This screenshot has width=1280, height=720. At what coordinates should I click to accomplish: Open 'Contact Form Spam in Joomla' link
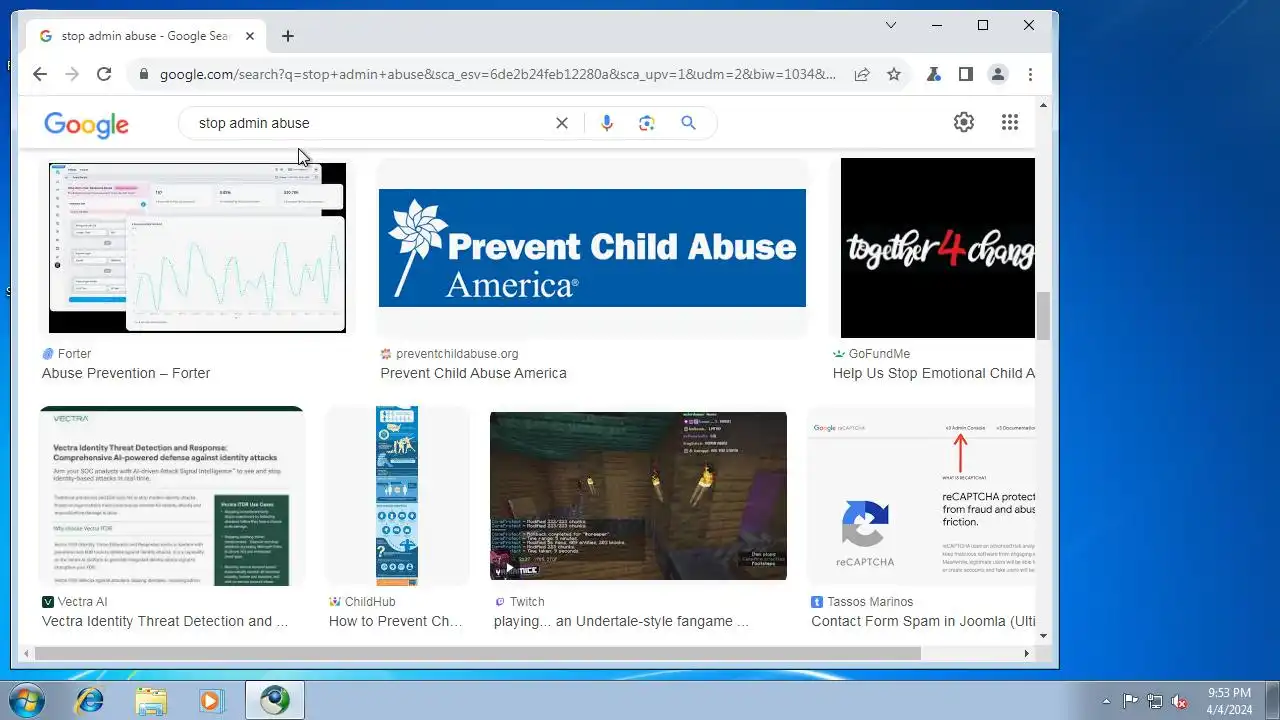(x=923, y=621)
